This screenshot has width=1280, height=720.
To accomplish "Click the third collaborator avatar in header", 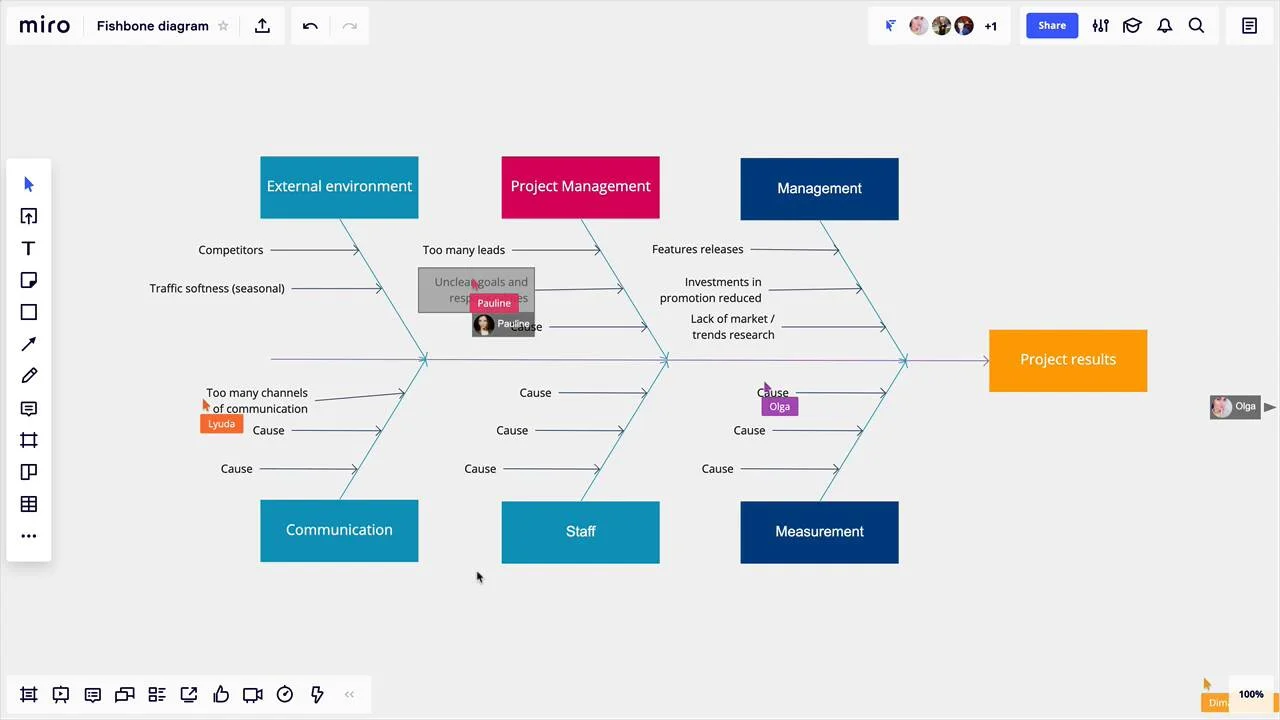I will click(x=964, y=26).
